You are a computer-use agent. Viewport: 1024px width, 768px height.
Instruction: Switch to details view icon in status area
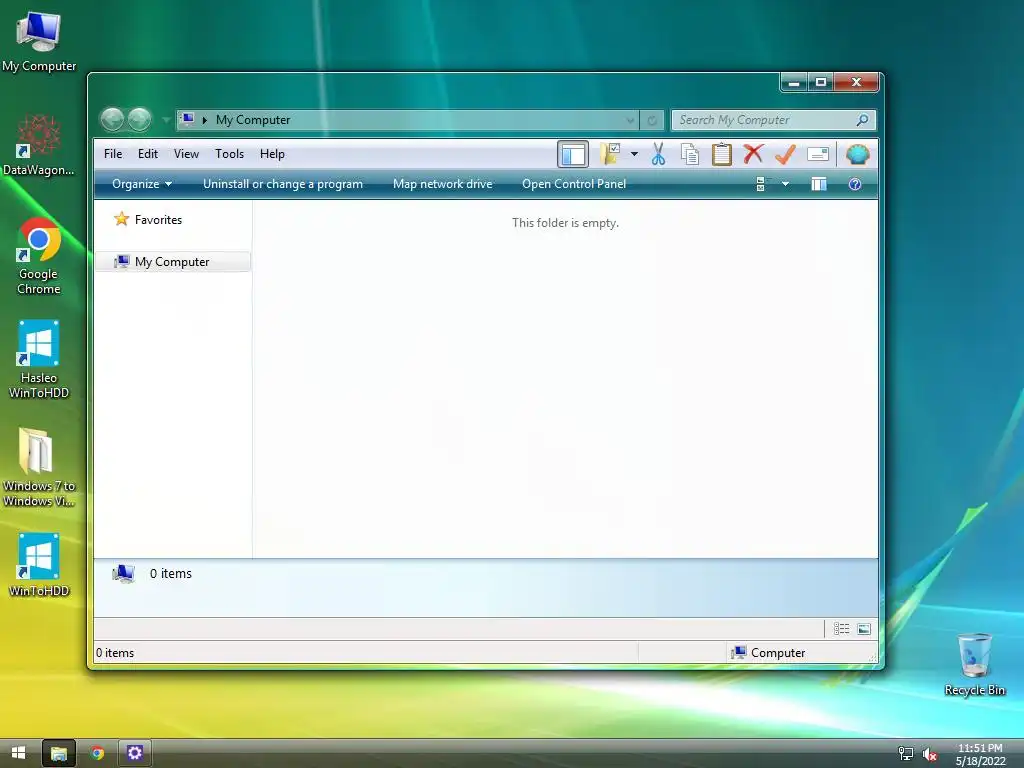841,629
